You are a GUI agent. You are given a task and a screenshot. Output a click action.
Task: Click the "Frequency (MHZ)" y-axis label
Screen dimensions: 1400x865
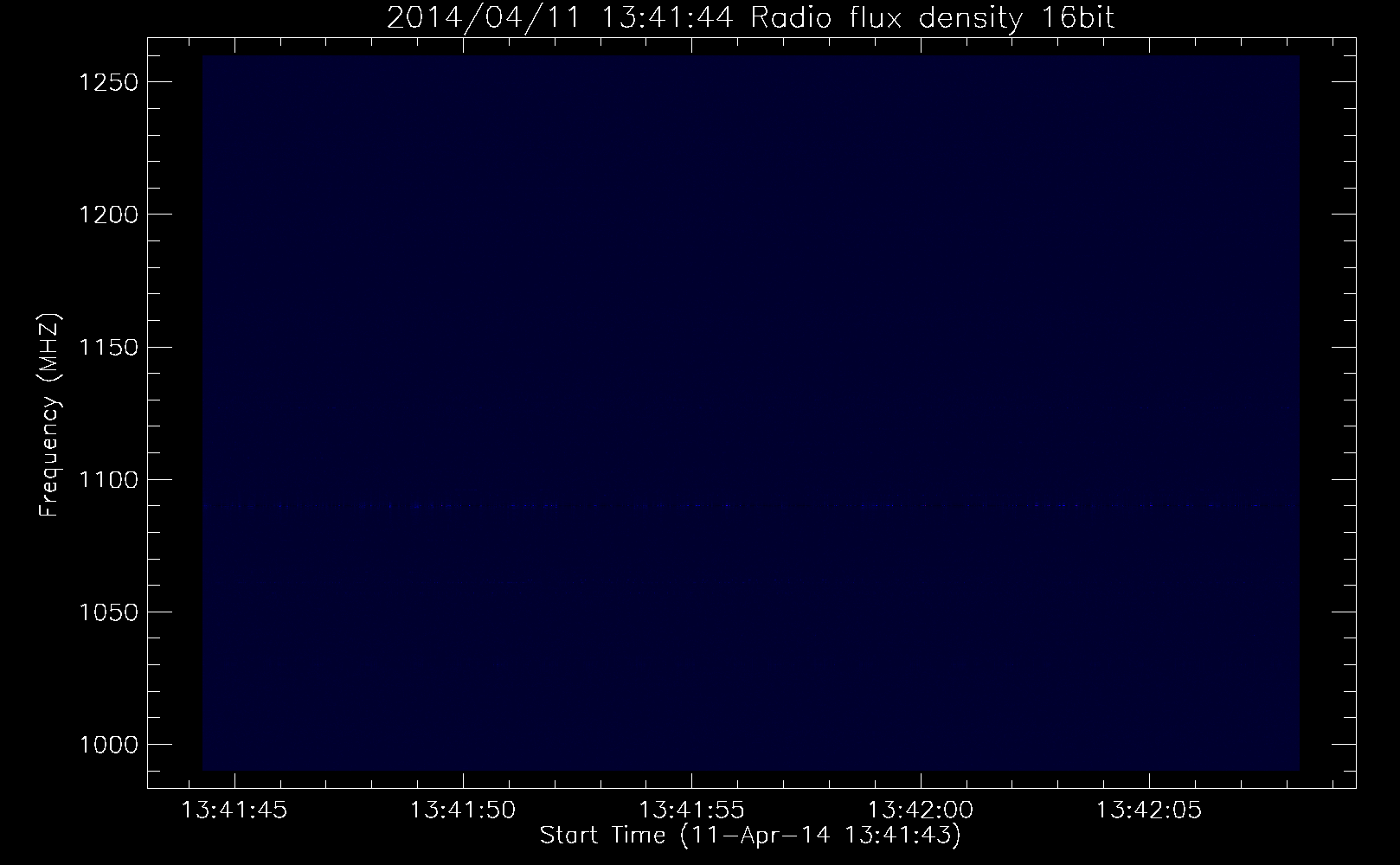[x=50, y=415]
